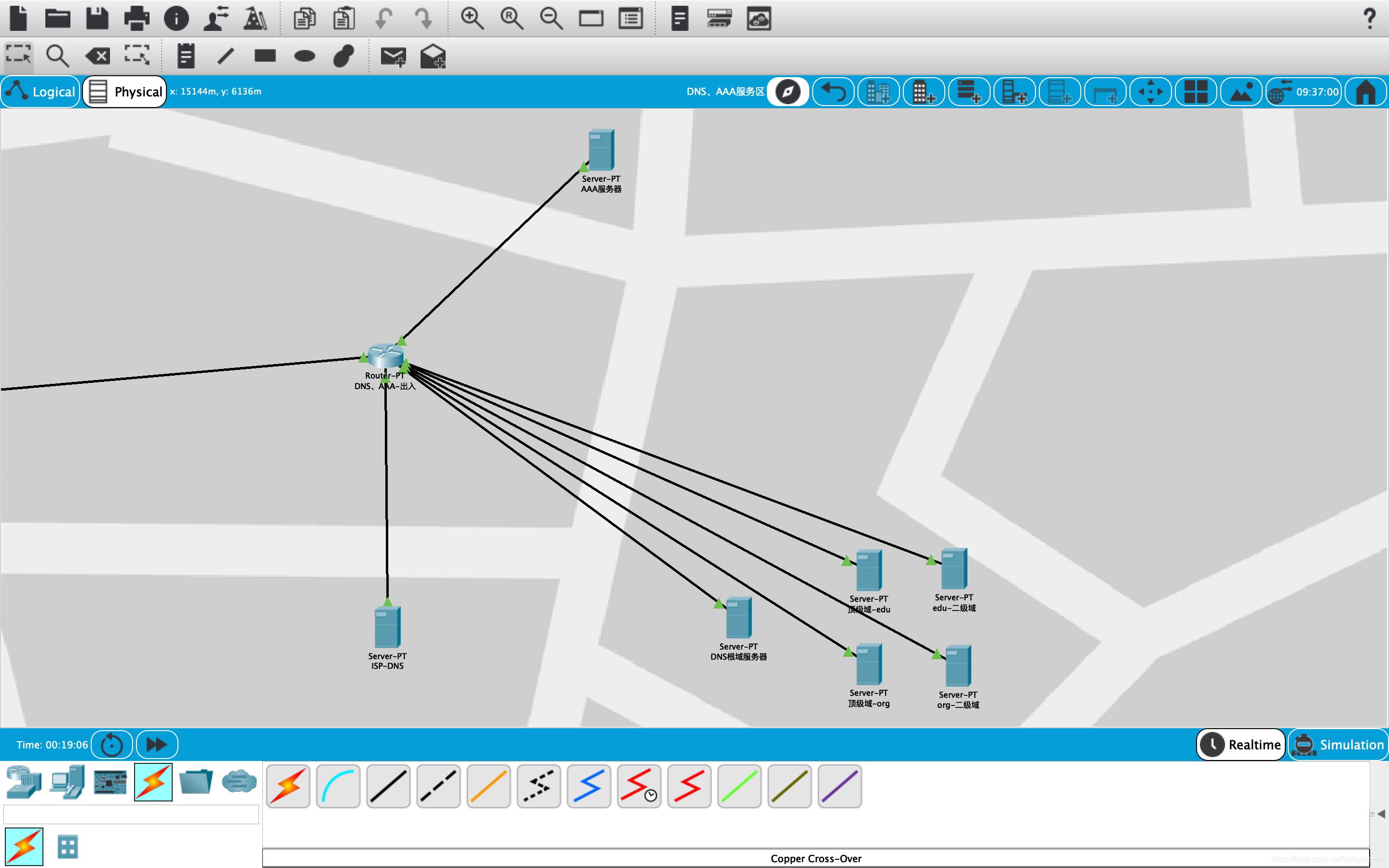This screenshot has width=1389, height=868.
Task: Launch the Activity Wizard icon
Action: coord(216,18)
